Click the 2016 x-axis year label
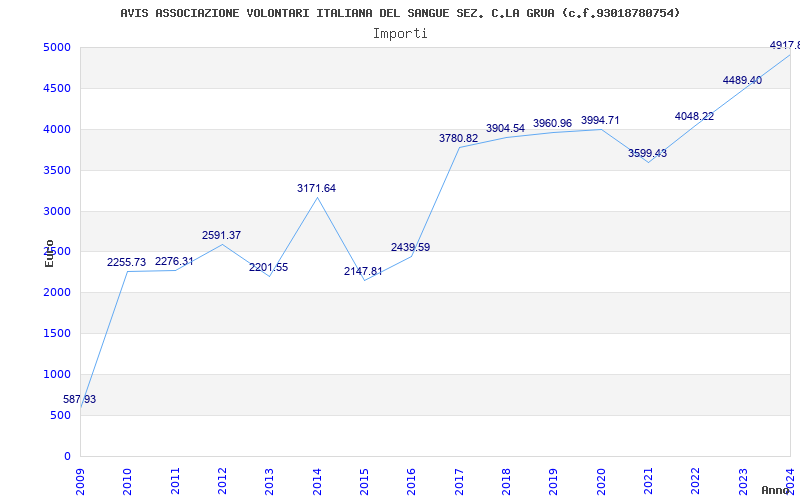800x500 pixels. [412, 482]
